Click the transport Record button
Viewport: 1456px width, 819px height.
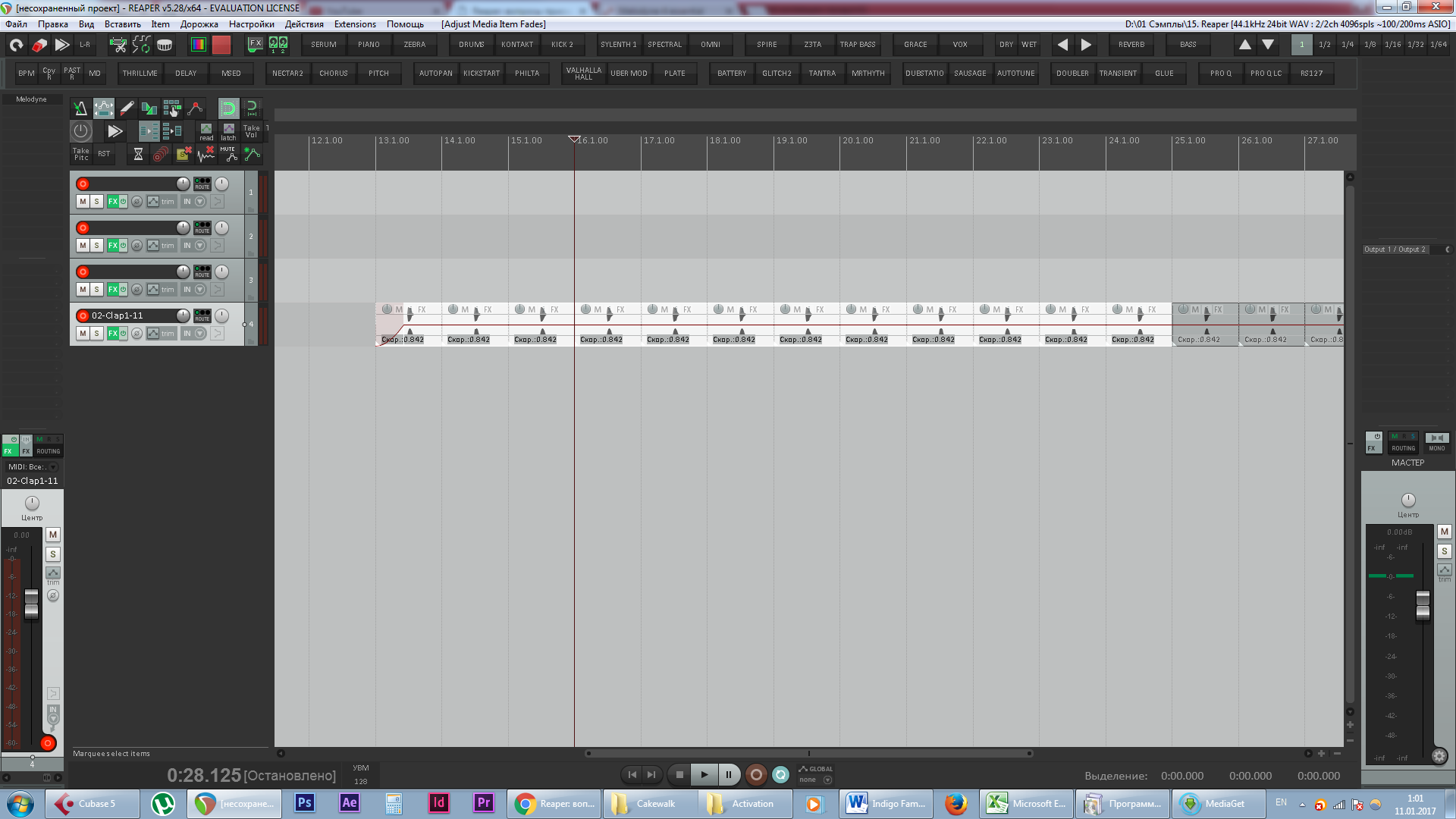click(x=756, y=774)
